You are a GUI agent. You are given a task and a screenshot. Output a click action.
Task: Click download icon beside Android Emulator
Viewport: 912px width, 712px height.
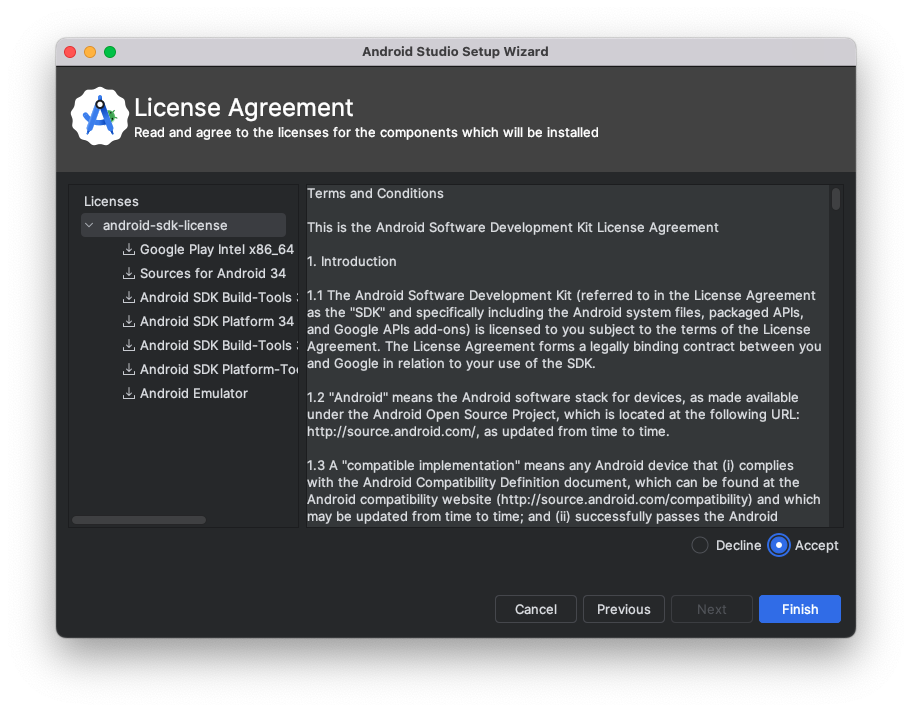(x=129, y=394)
